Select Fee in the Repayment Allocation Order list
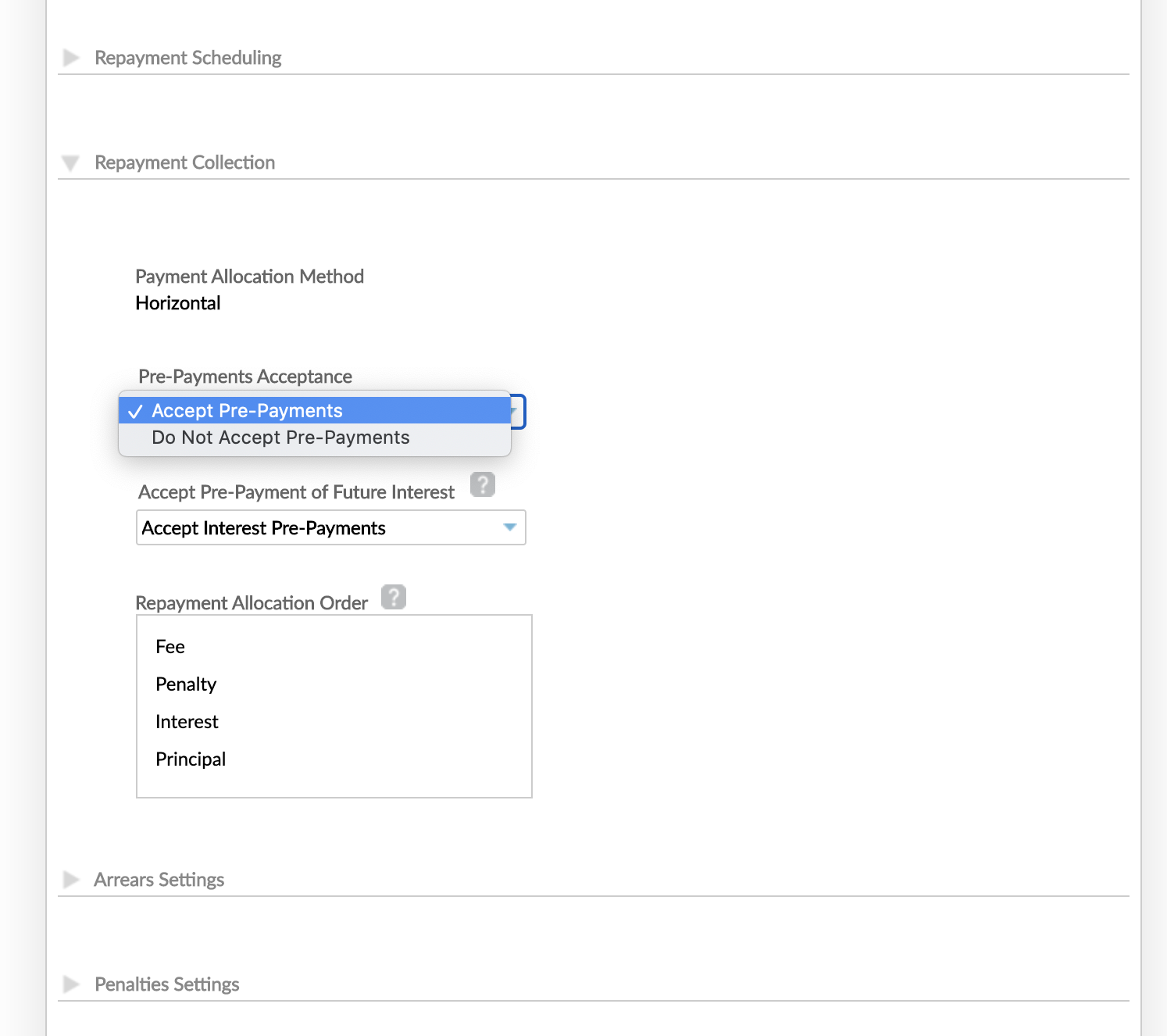1167x1036 pixels. (170, 646)
